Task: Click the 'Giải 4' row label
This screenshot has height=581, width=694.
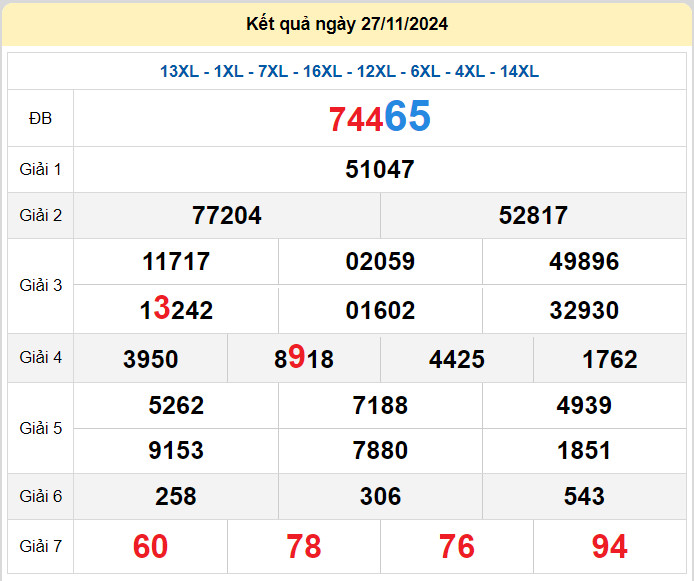Action: pos(40,358)
